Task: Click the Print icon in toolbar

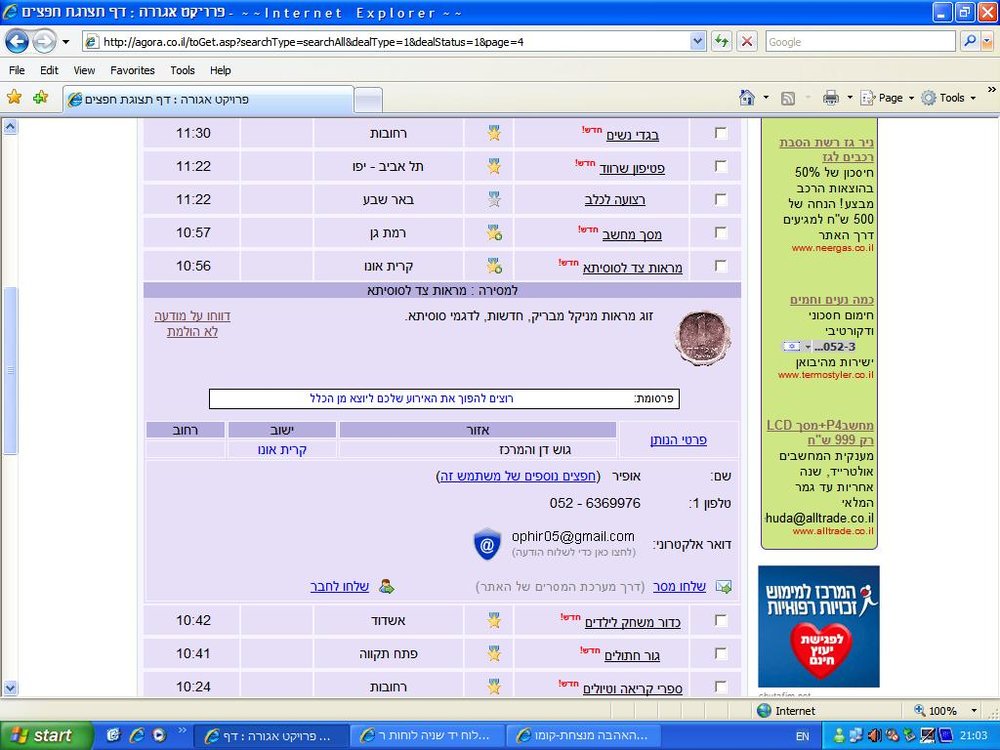Action: click(830, 98)
